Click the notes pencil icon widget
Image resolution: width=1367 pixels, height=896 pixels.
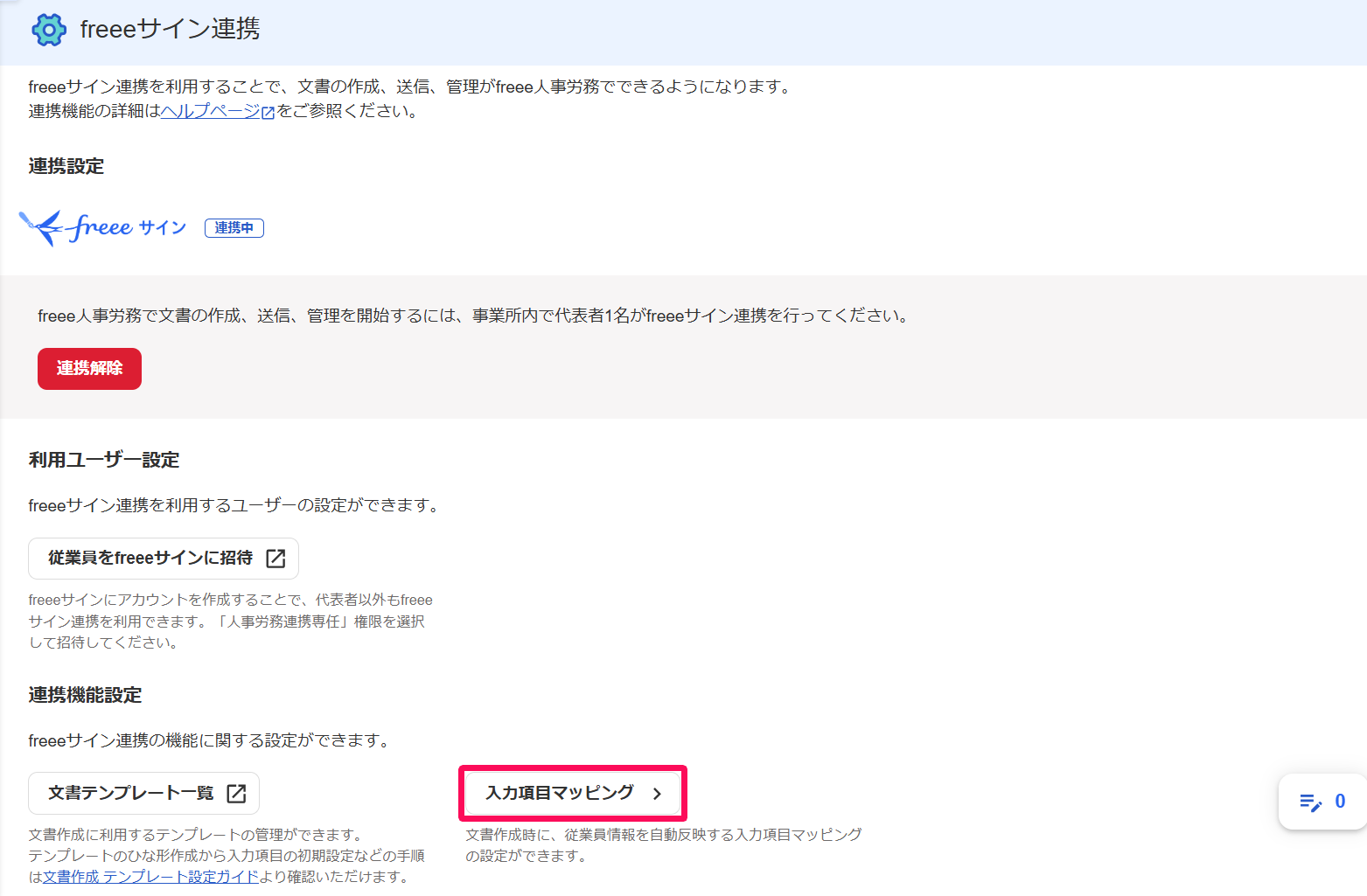[x=1310, y=802]
